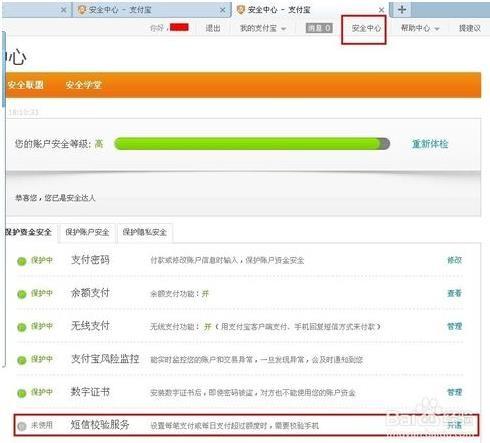This screenshot has height=443, width=490.
Task: Click 重新体检 to recheck security
Action: [x=430, y=144]
